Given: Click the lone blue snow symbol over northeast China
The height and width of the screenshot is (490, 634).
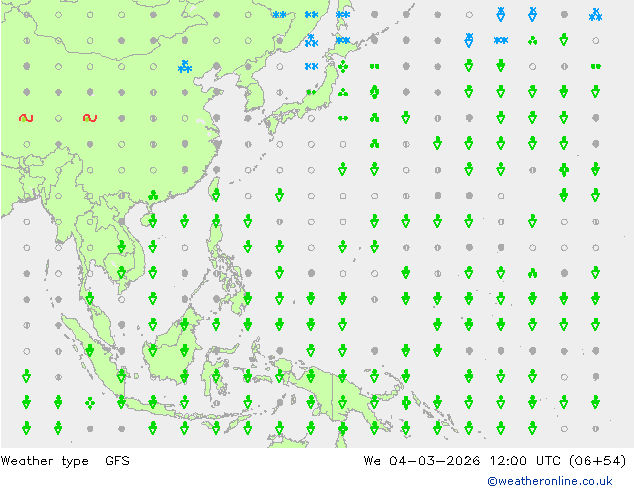Looking at the screenshot, I should [185, 67].
